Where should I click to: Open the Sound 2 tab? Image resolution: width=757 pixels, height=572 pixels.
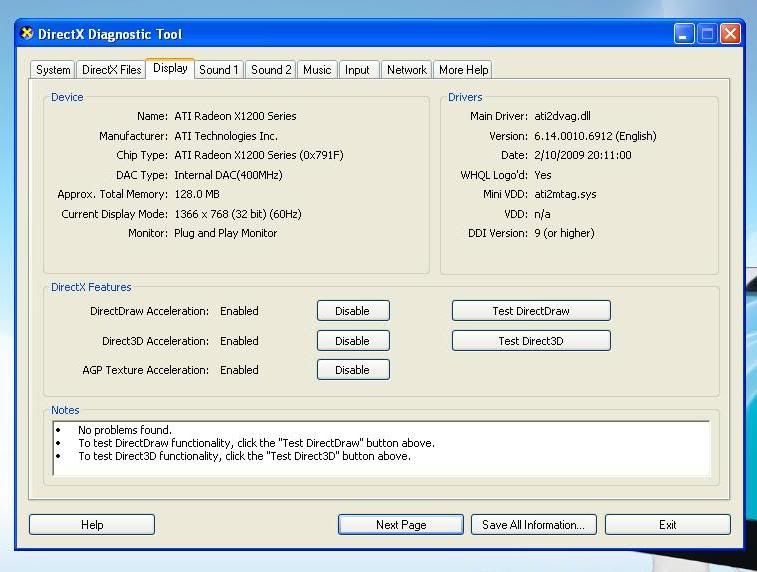(x=271, y=70)
